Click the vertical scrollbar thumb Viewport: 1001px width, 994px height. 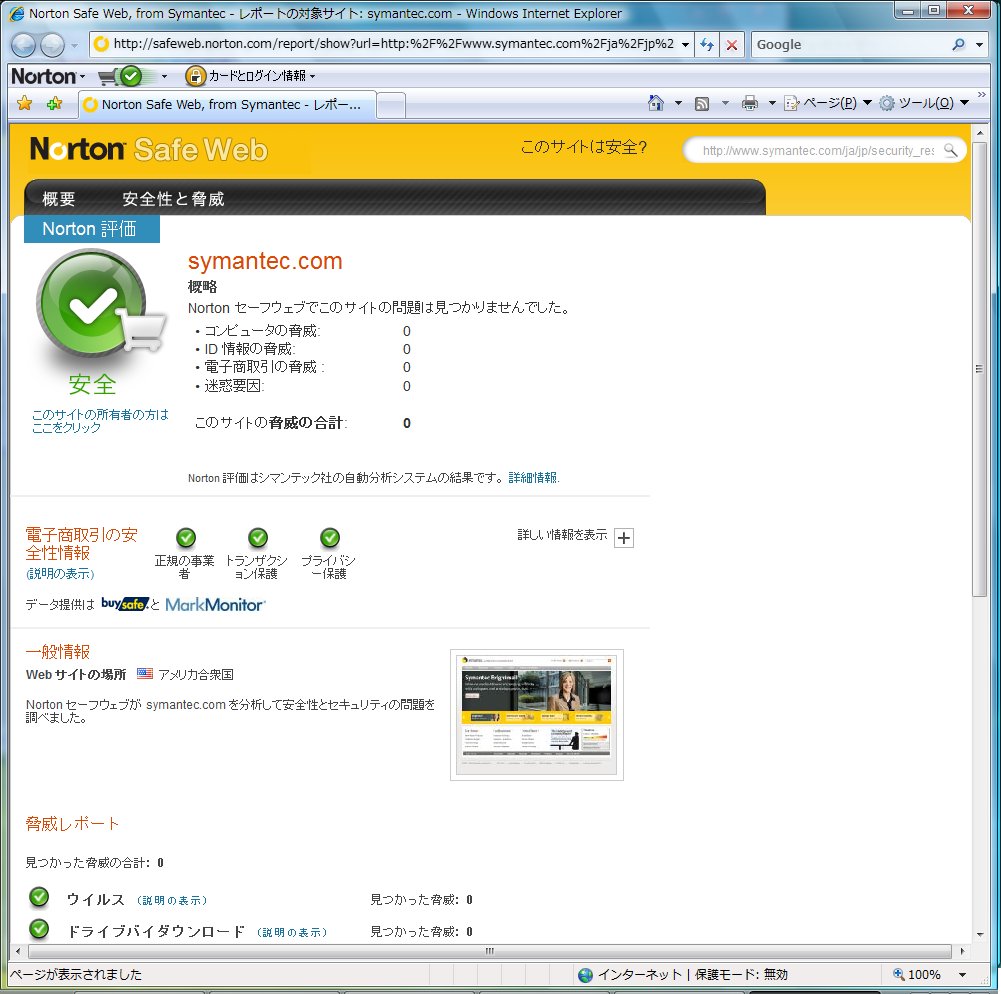pos(979,368)
